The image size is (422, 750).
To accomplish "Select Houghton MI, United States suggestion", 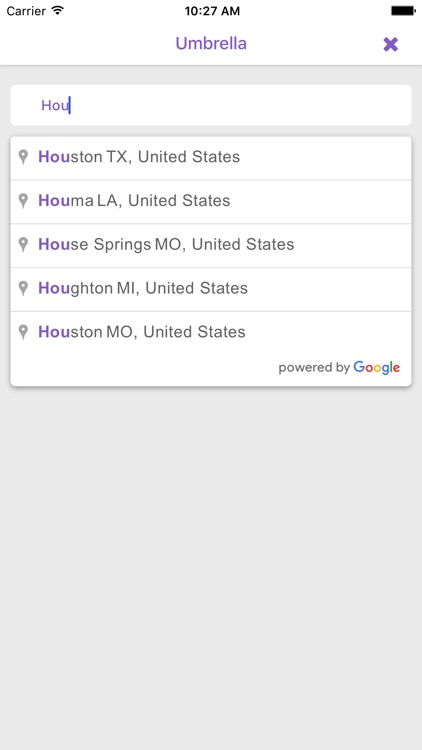I will [211, 289].
